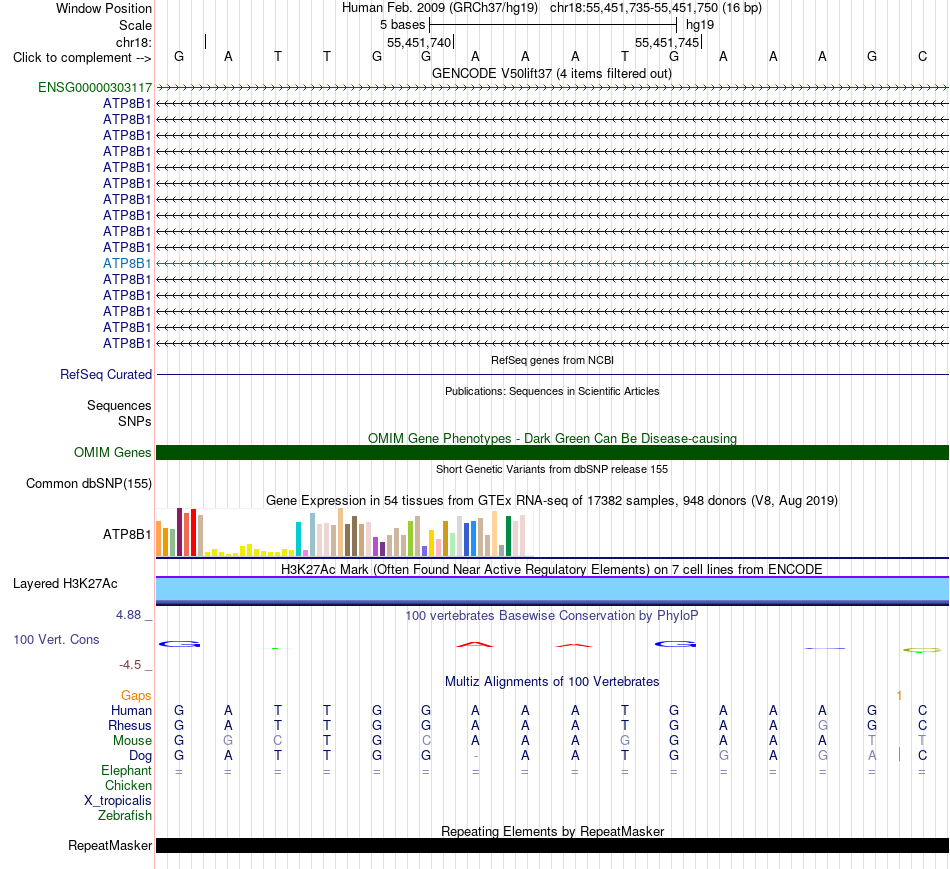Click the 100 Vert. Cons label
This screenshot has width=950, height=869.
(56, 639)
